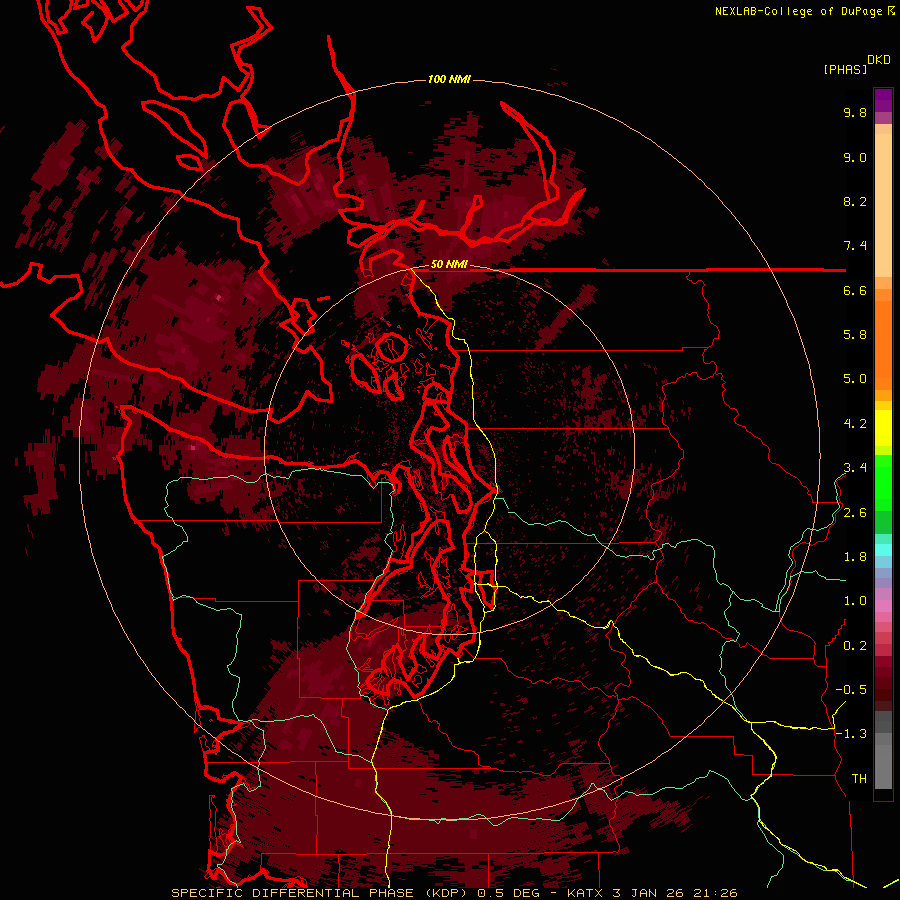Click the 1.0 value on the scale
900x900 pixels.
click(855, 601)
